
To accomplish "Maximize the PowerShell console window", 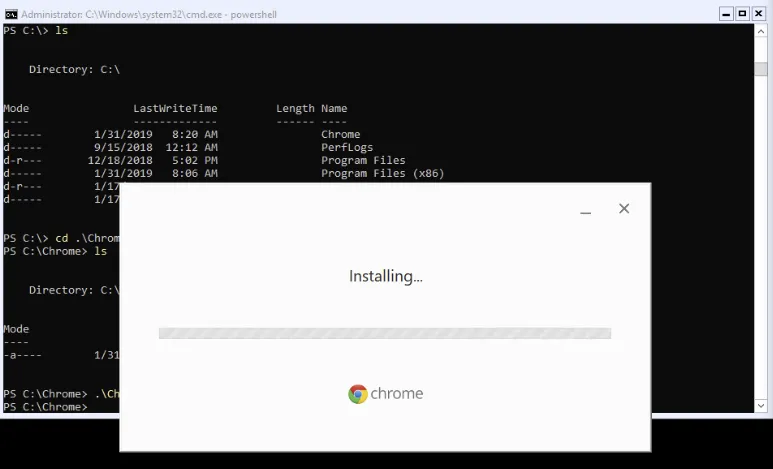I will pyautogui.click(x=742, y=14).
